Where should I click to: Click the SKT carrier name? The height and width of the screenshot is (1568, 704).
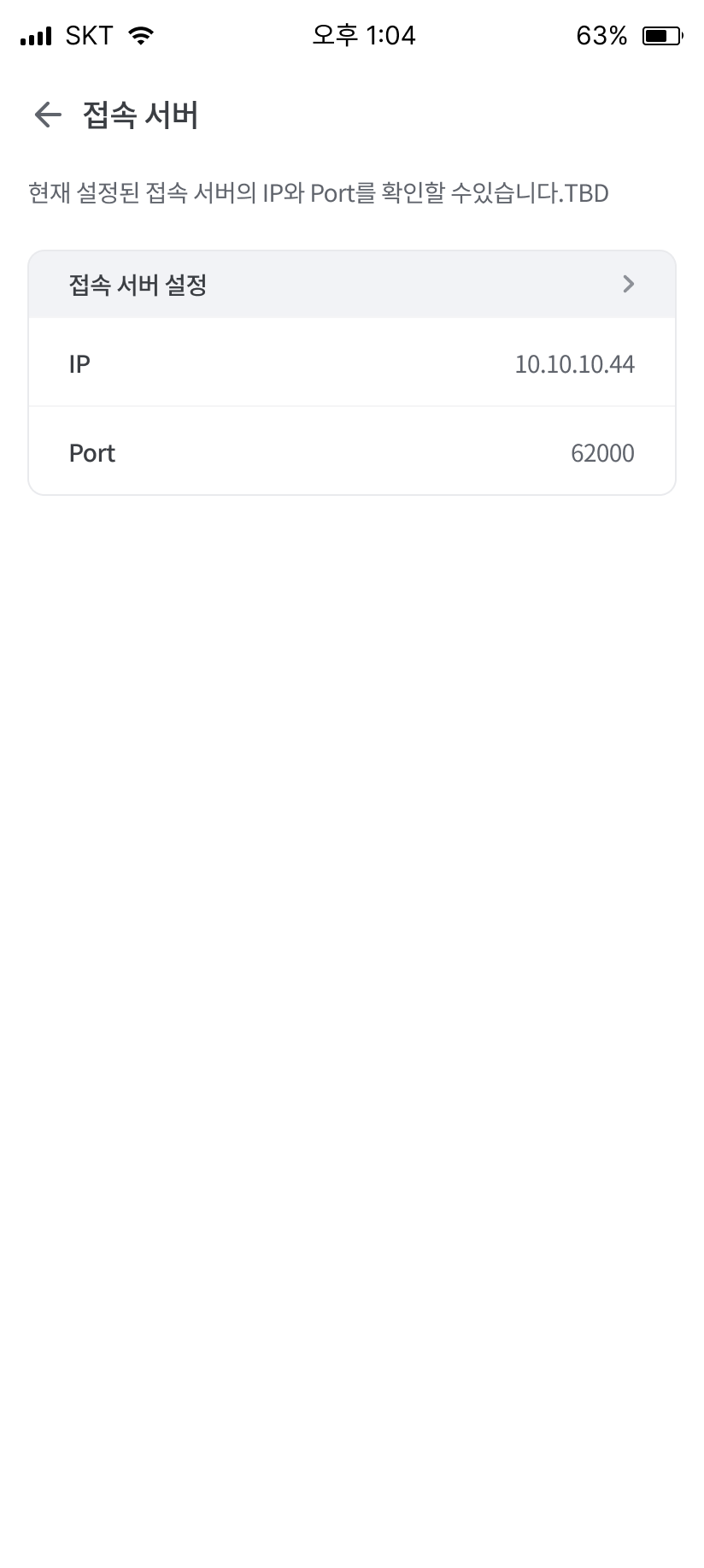tap(89, 36)
